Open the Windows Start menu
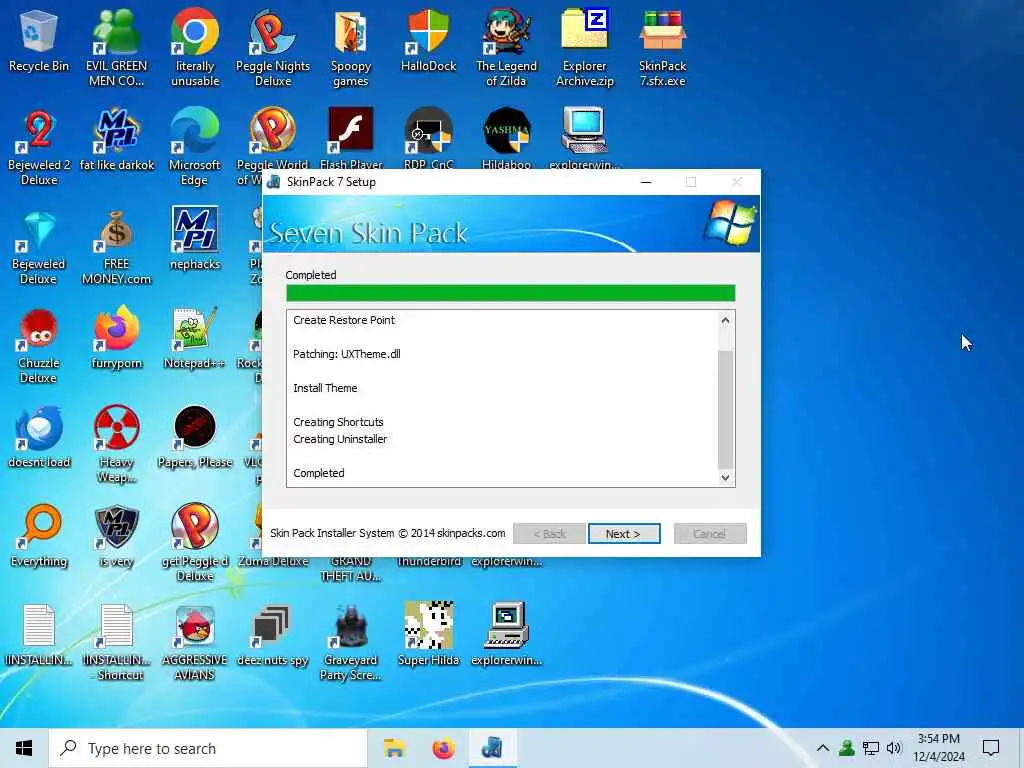This screenshot has height=768, width=1024. pyautogui.click(x=24, y=748)
